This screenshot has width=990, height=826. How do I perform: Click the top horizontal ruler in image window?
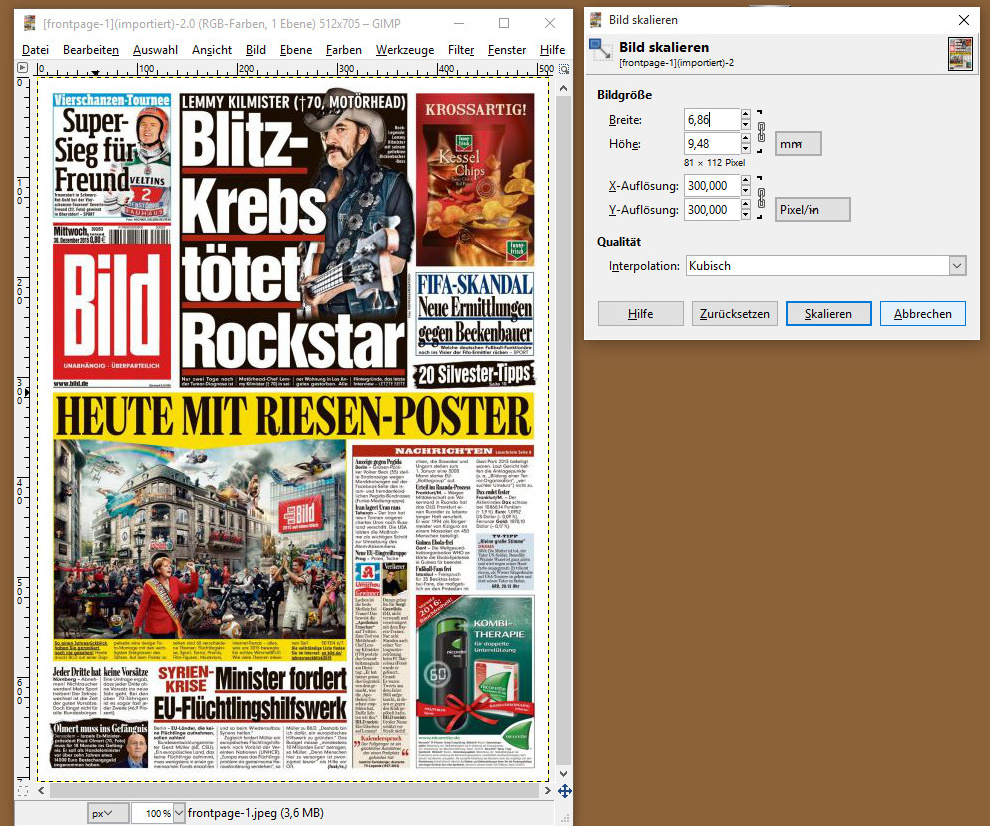coord(295,68)
